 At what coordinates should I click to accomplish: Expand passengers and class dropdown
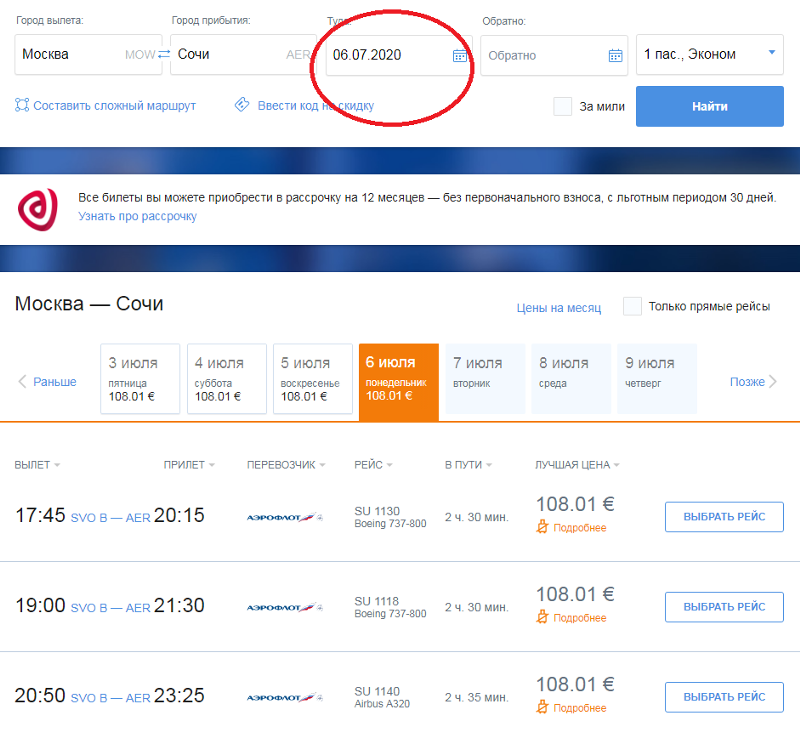click(x=771, y=54)
